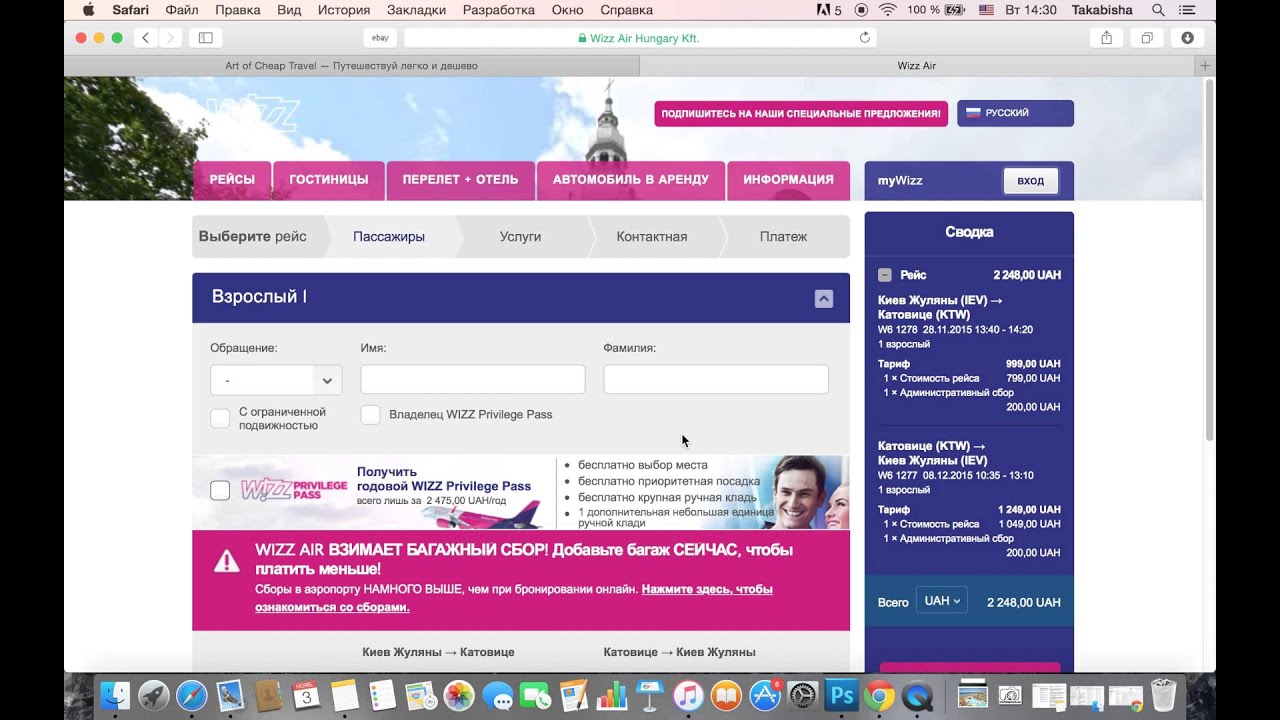Add a new Safari tab

tap(1205, 66)
